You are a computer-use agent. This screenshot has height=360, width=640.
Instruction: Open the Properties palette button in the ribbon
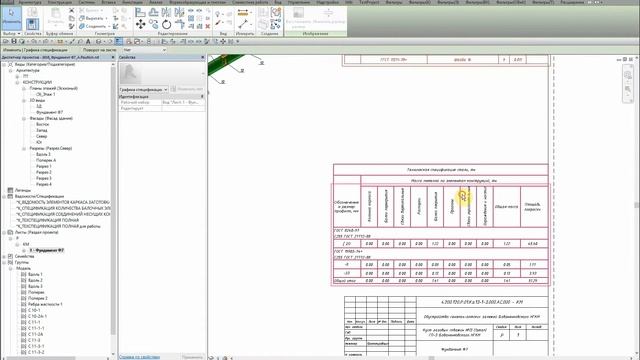point(32,24)
